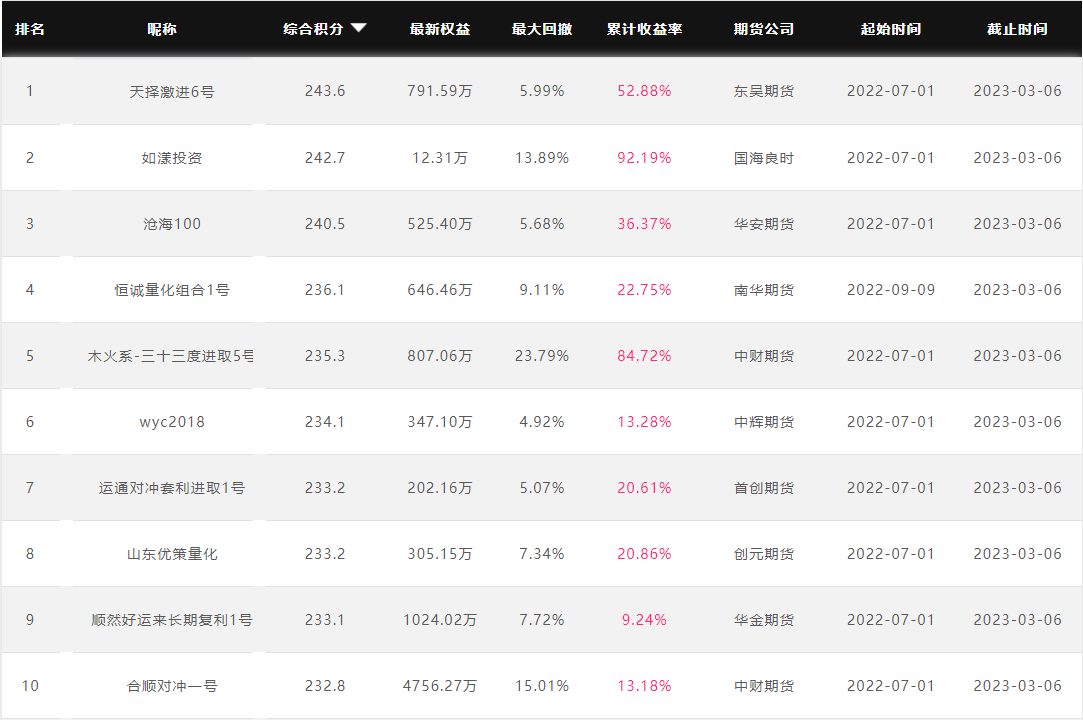Sort by the 综合积分 descending arrow
This screenshot has width=1083, height=720.
coord(358,28)
